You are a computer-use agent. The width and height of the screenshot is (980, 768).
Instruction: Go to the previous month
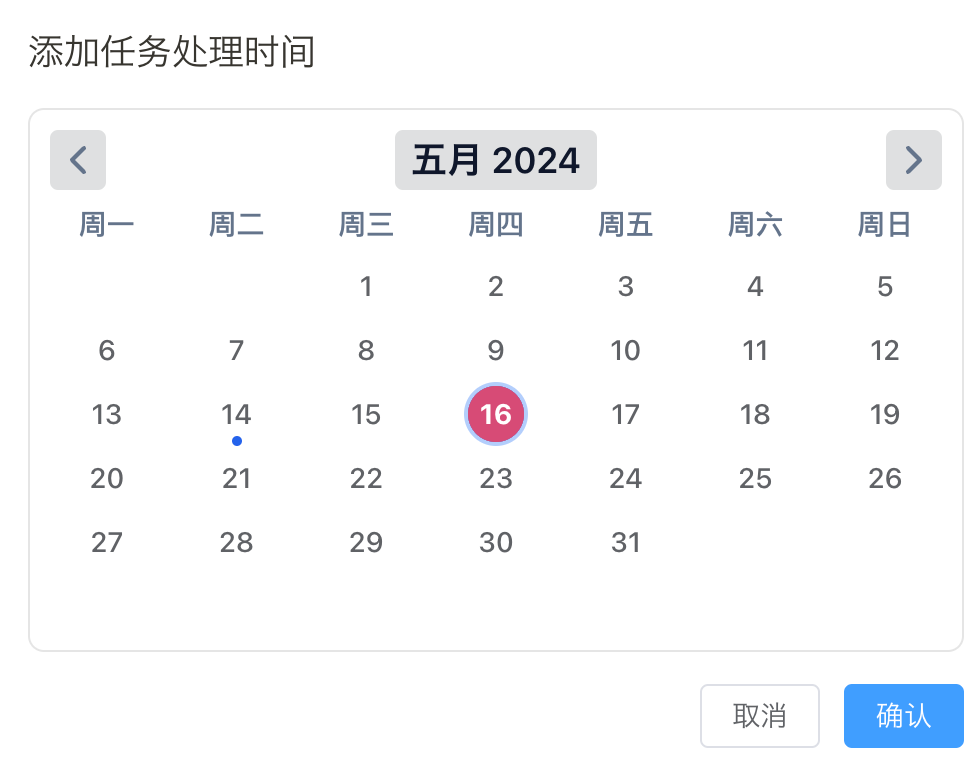[x=78, y=160]
